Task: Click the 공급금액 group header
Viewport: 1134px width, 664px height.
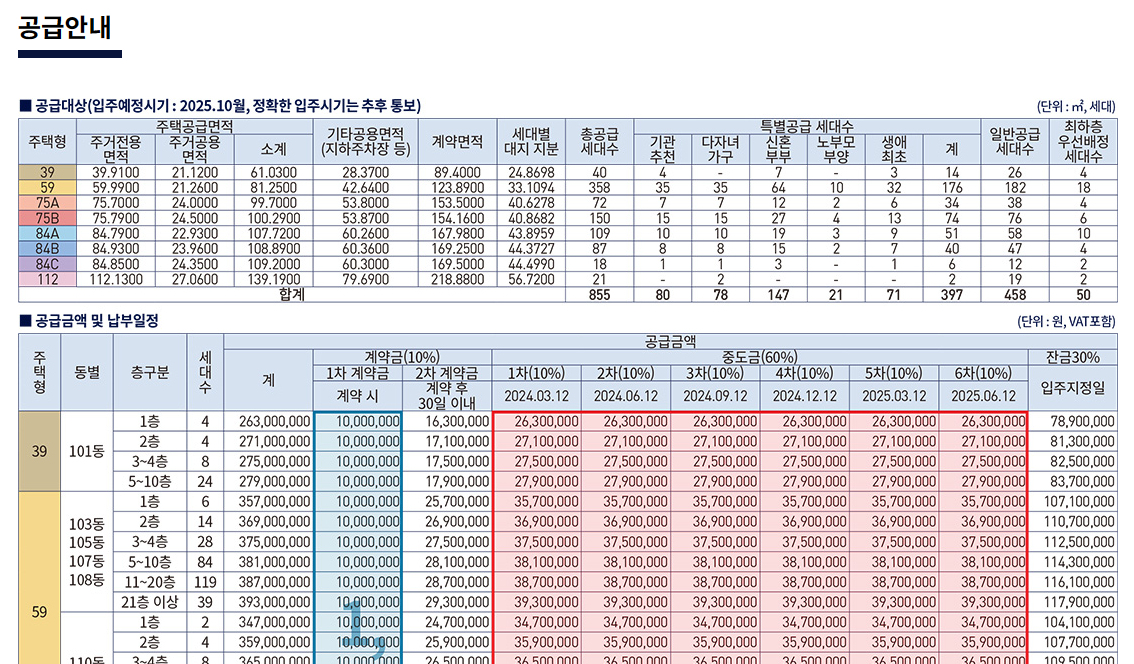Action: click(x=670, y=341)
